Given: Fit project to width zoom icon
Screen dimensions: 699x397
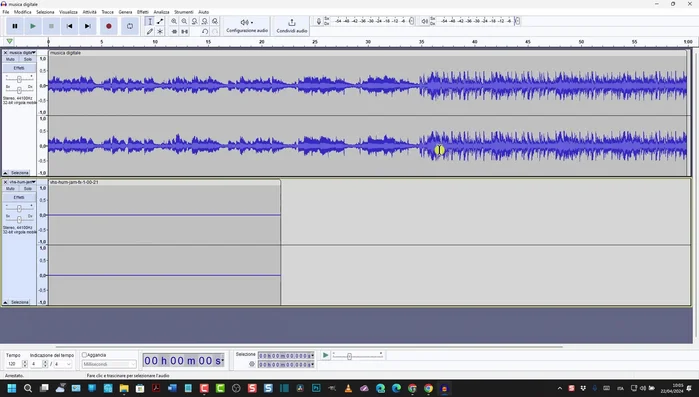Looking at the screenshot, I should 205,21.
